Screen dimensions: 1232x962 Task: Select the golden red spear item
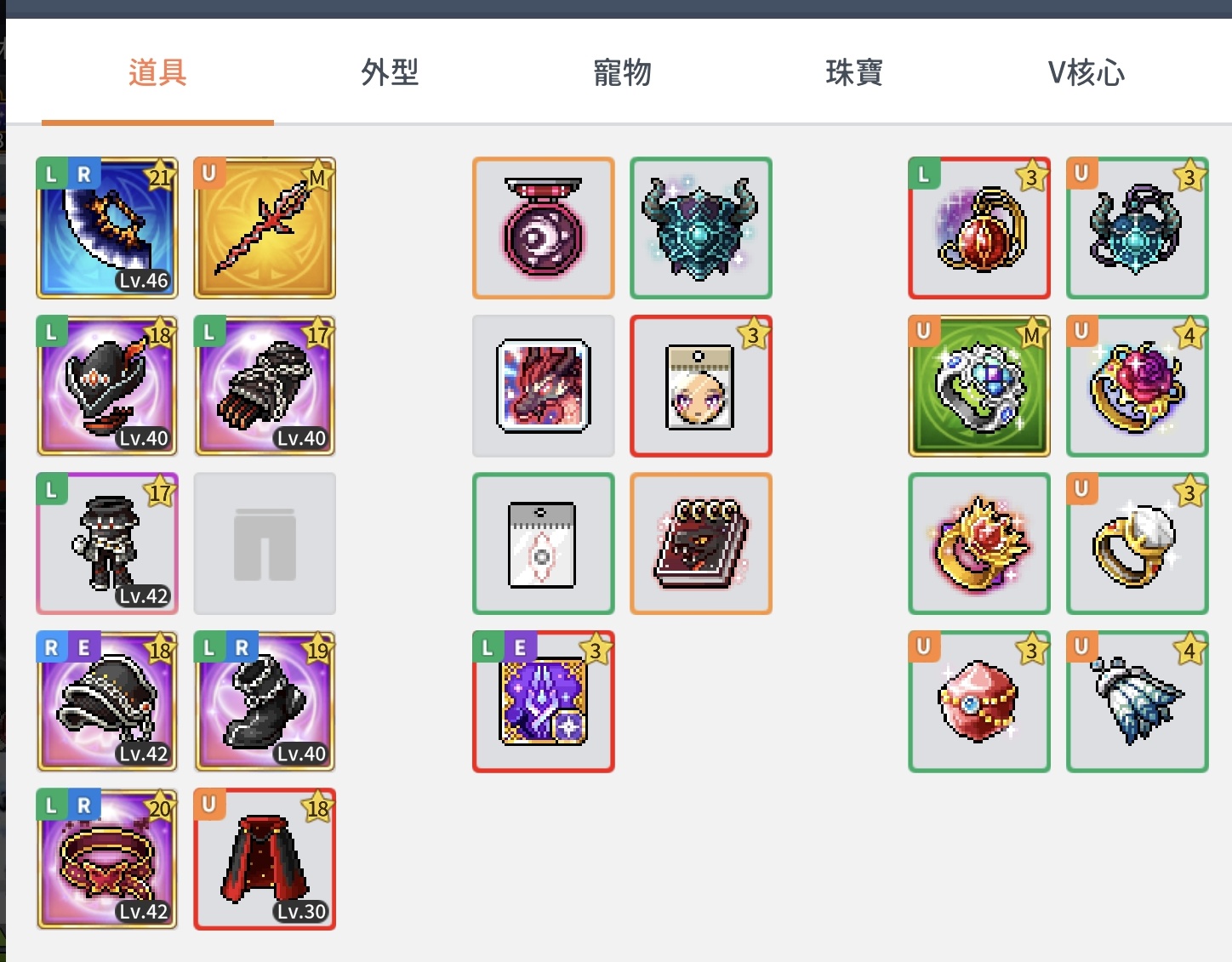265,228
